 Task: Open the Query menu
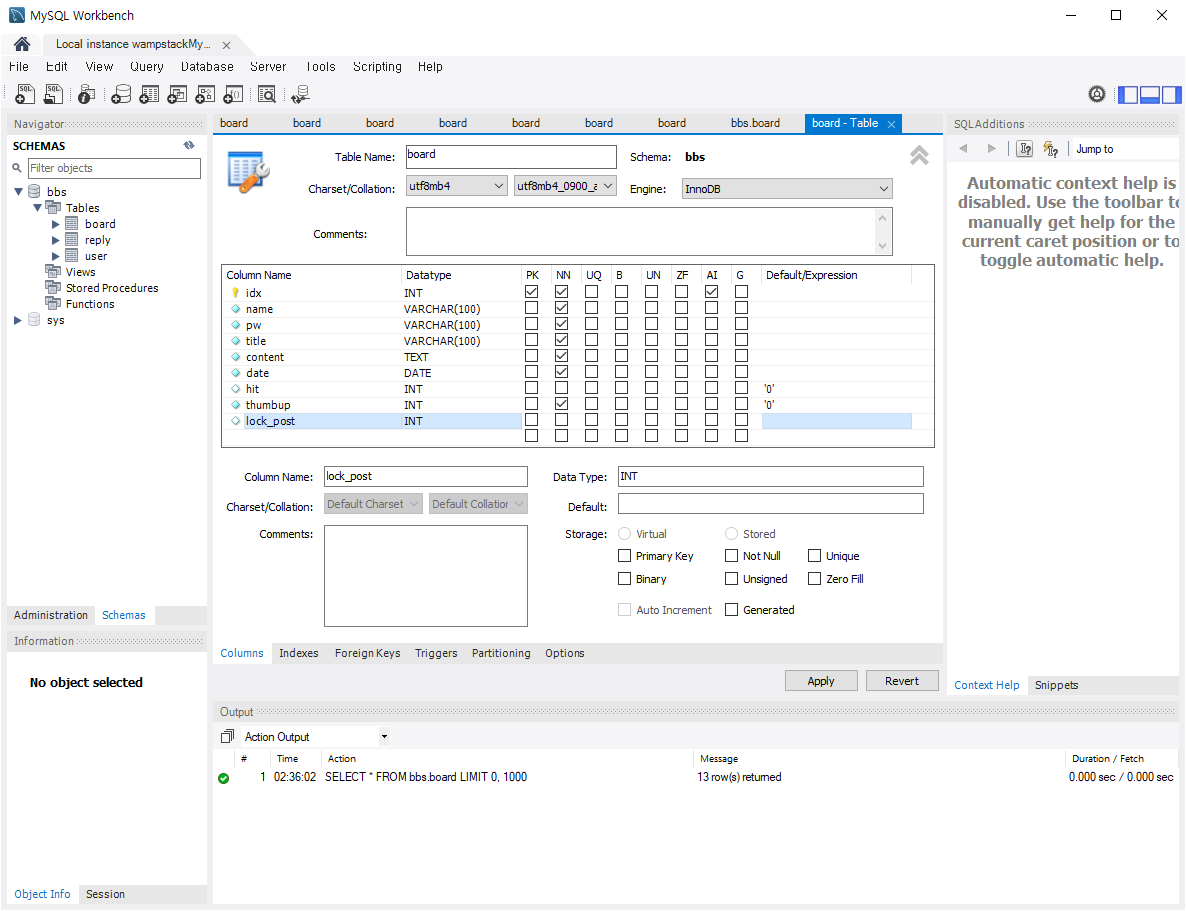coord(147,67)
